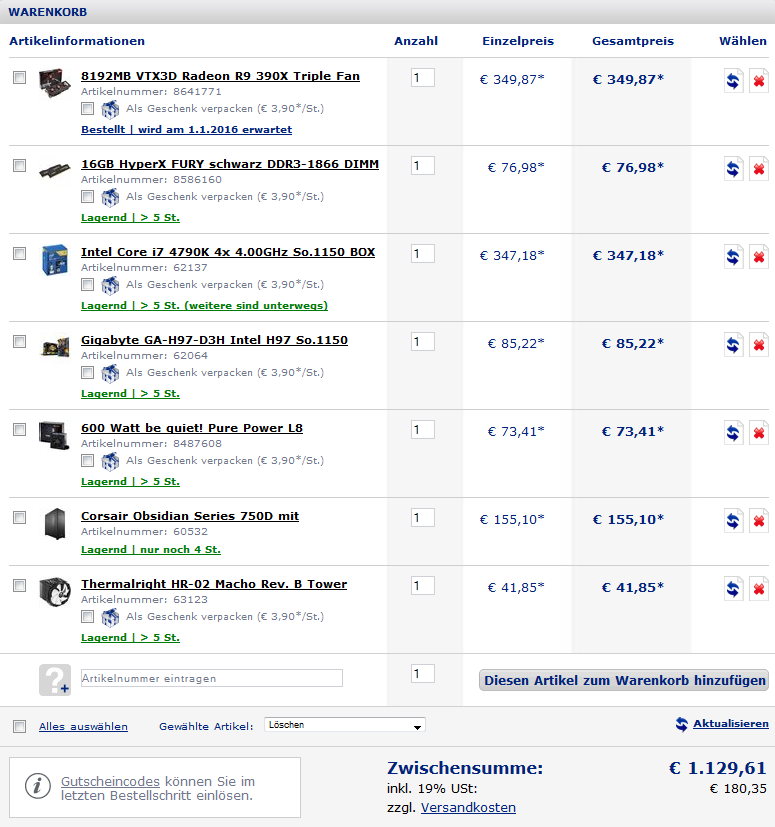Click the refresh icon for Radeon R9 390X
This screenshot has width=775, height=827.
coord(733,81)
